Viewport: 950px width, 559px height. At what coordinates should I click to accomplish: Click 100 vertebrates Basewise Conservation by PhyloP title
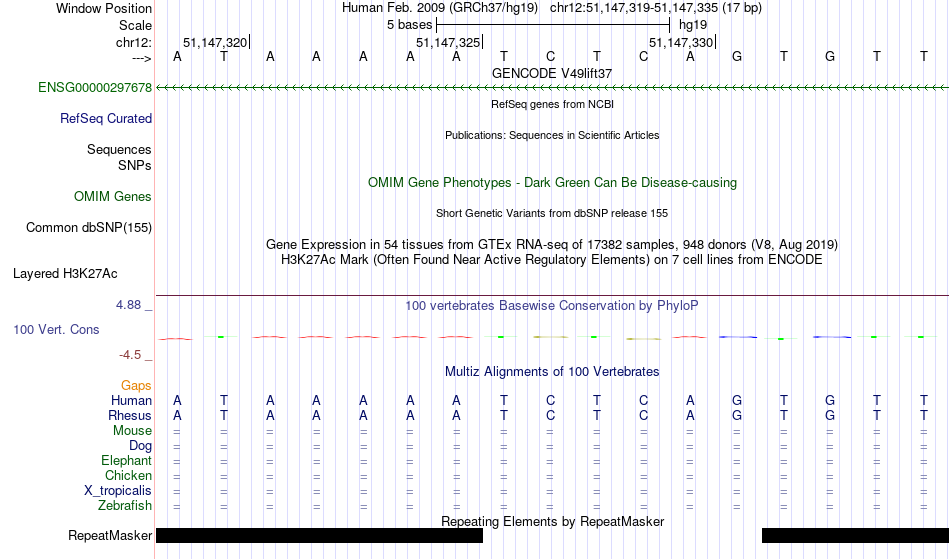point(552,305)
